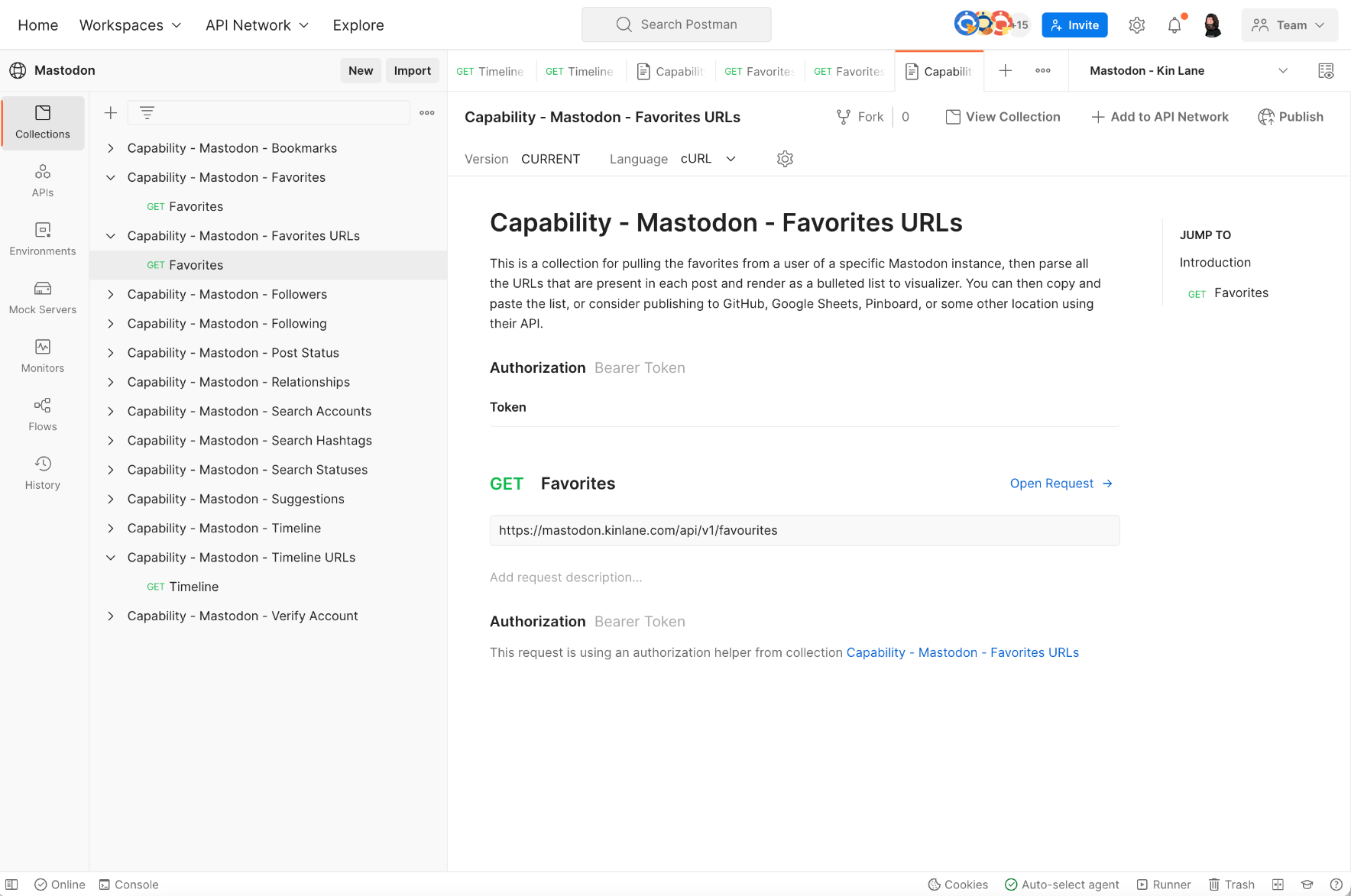Click the favourites API URL box
1351x896 pixels.
click(x=805, y=530)
